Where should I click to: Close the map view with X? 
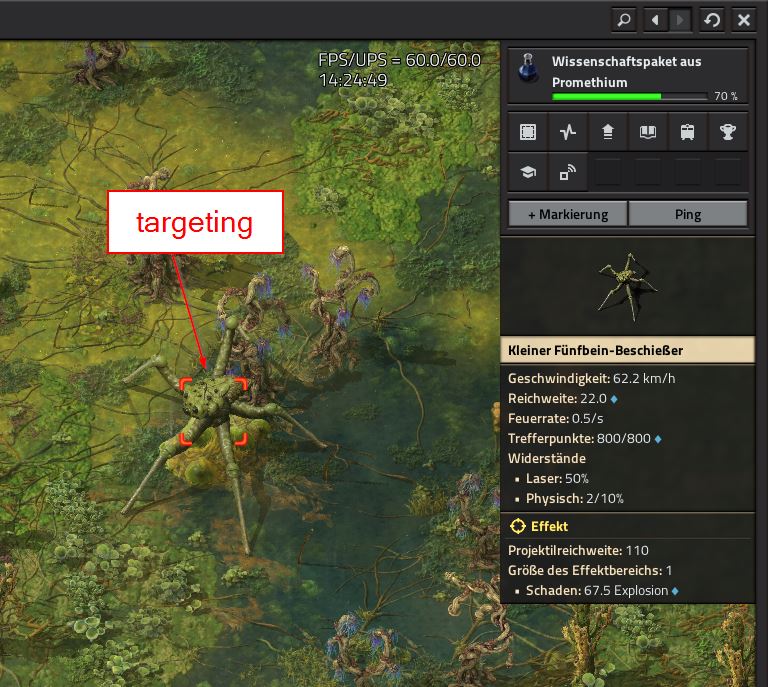tap(744, 20)
